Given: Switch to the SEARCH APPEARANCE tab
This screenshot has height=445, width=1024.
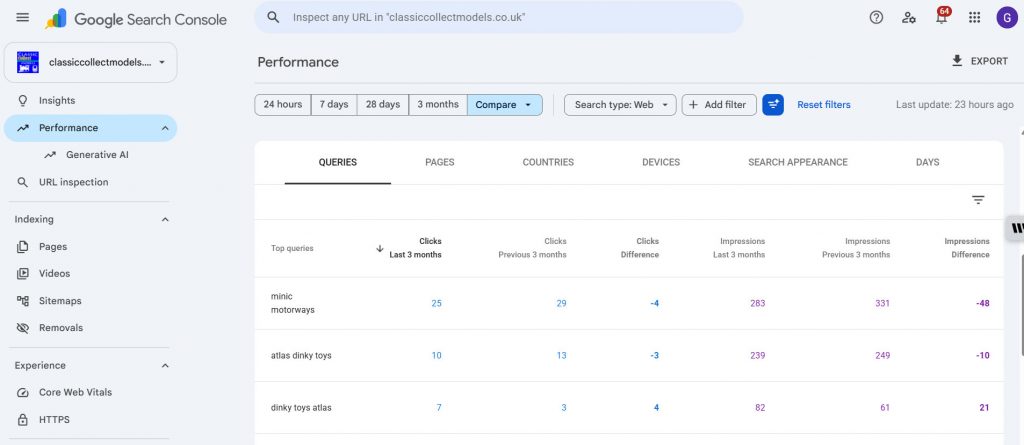Looking at the screenshot, I should click(x=797, y=162).
